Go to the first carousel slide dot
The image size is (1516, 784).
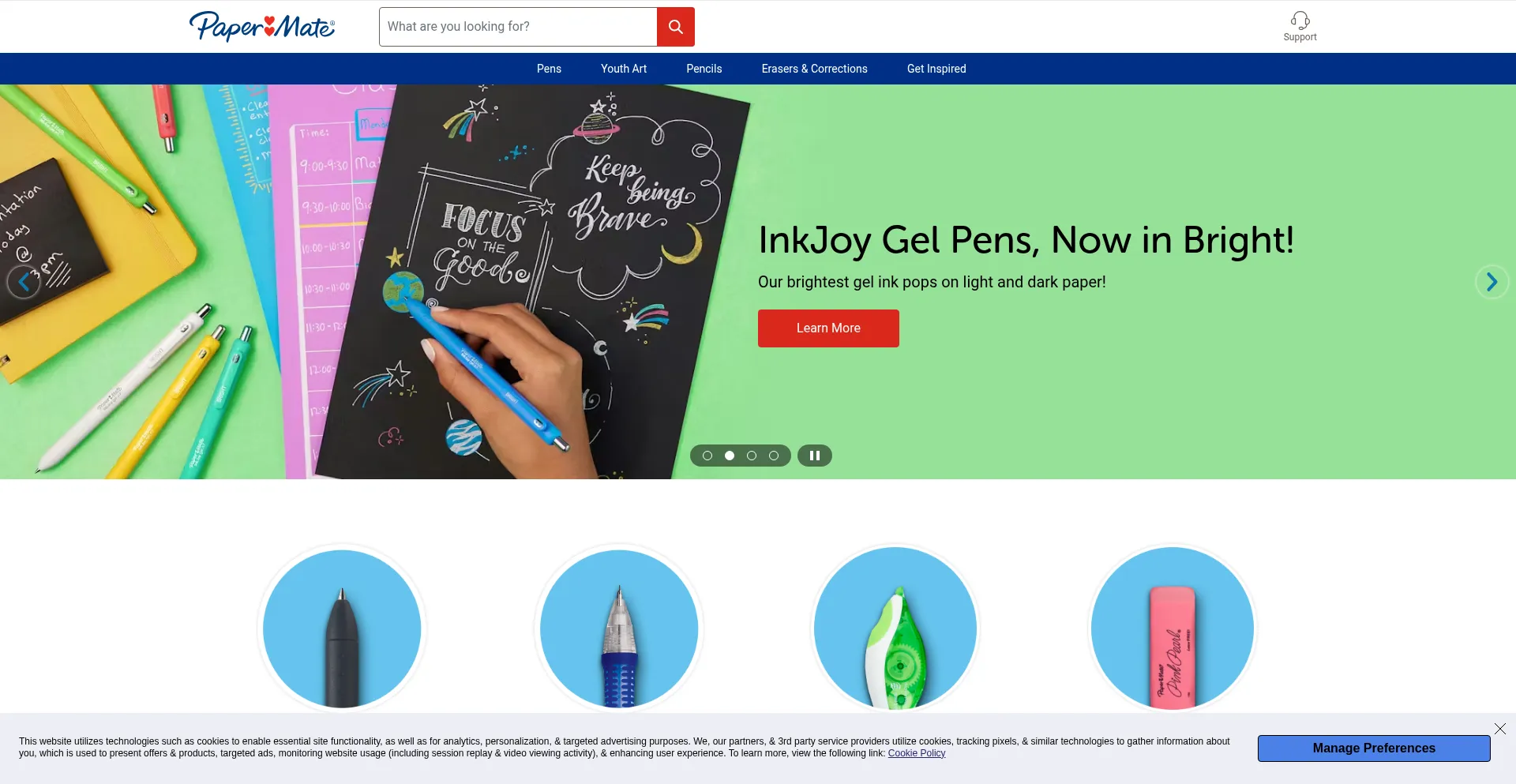click(x=707, y=456)
